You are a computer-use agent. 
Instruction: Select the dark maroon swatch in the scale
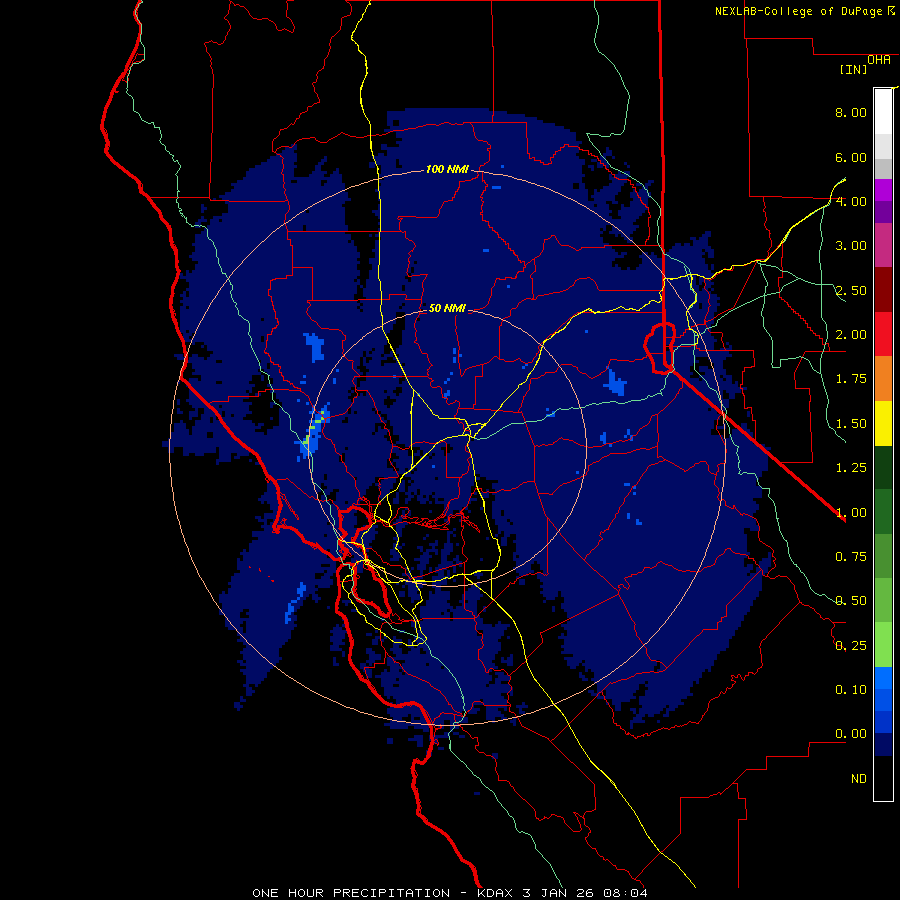point(883,290)
